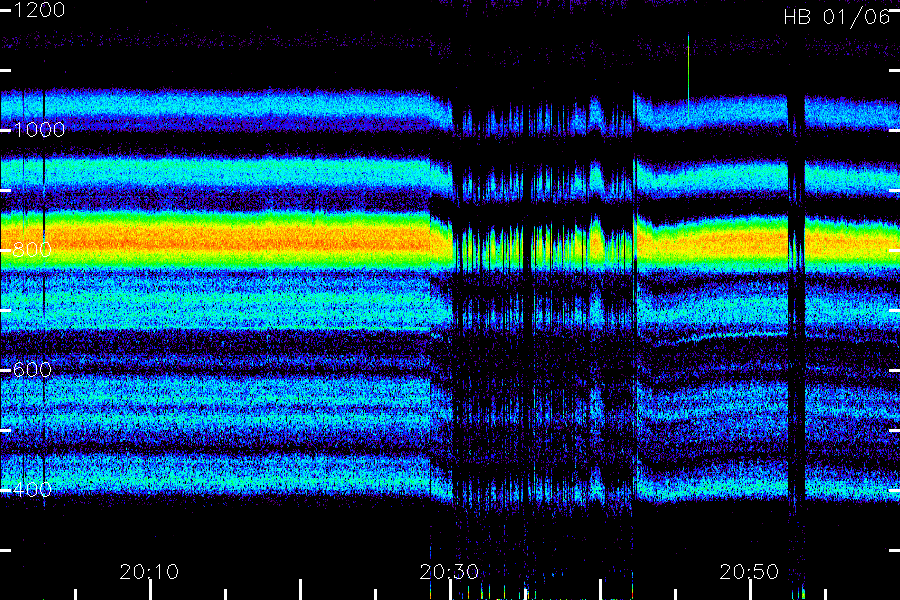Click the 20:10 time axis label

pyautogui.click(x=149, y=572)
